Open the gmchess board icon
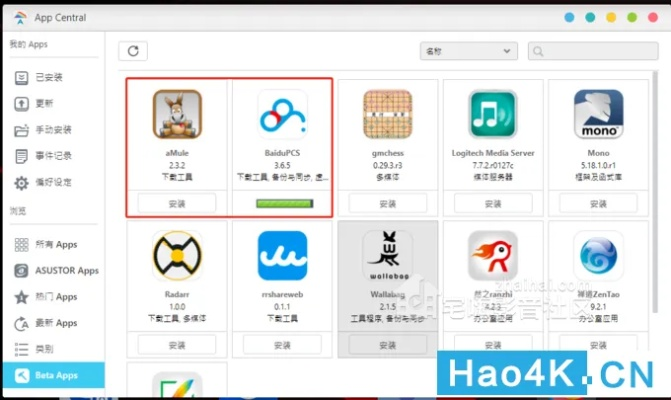 point(388,114)
